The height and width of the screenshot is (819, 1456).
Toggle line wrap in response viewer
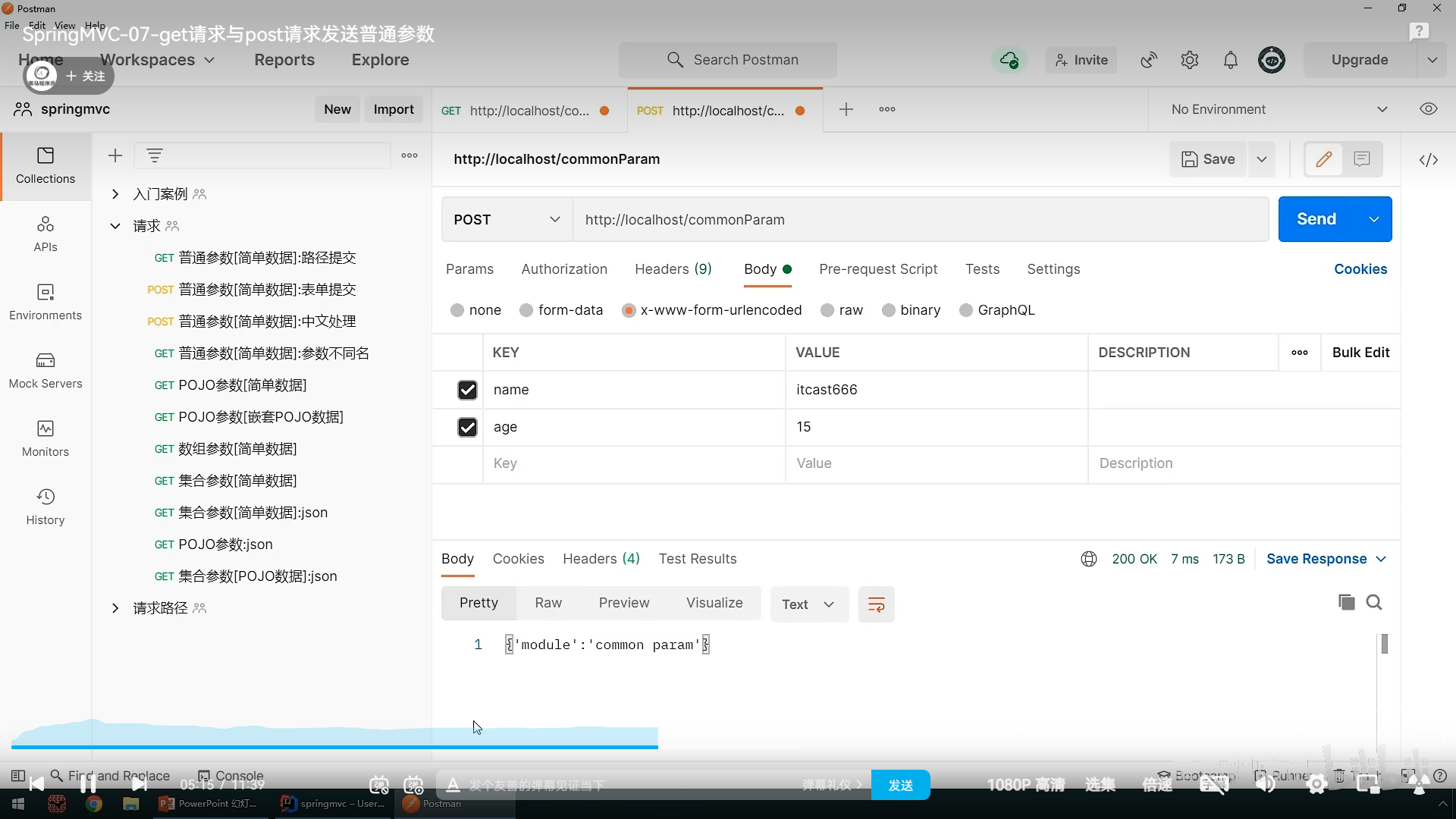[x=876, y=604]
